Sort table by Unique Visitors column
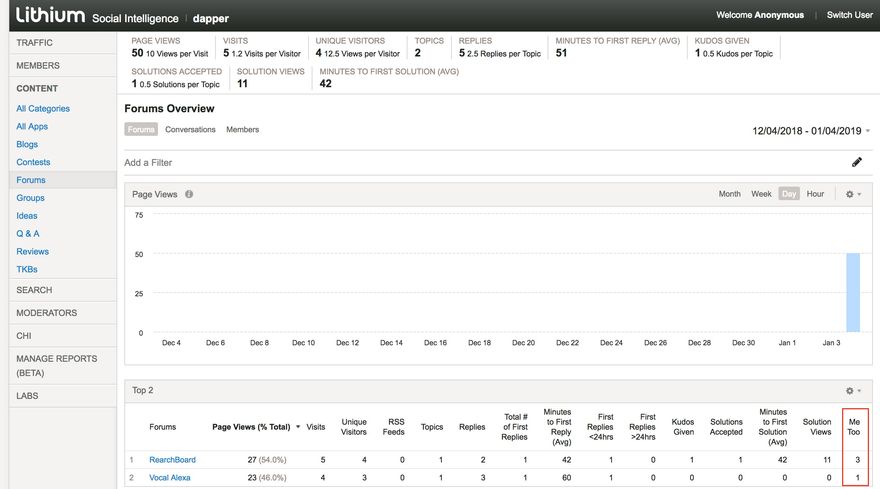The image size is (880, 489). tap(354, 427)
